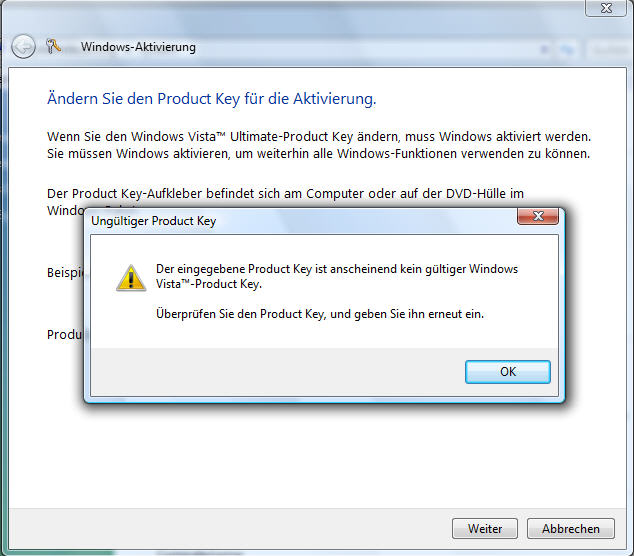The height and width of the screenshot is (556, 634).
Task: Click the key icon beside Windows-Aktivierung
Action: (x=54, y=47)
